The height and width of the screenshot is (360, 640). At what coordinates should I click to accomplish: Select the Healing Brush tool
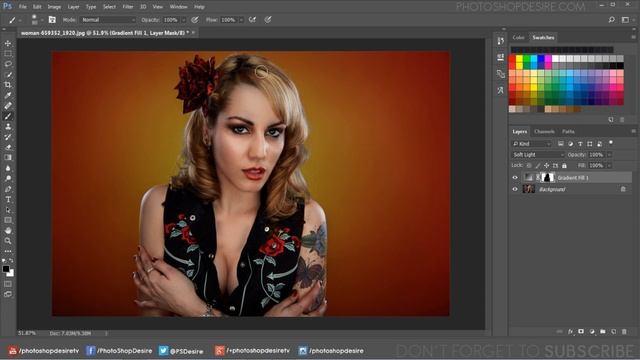tap(8, 106)
